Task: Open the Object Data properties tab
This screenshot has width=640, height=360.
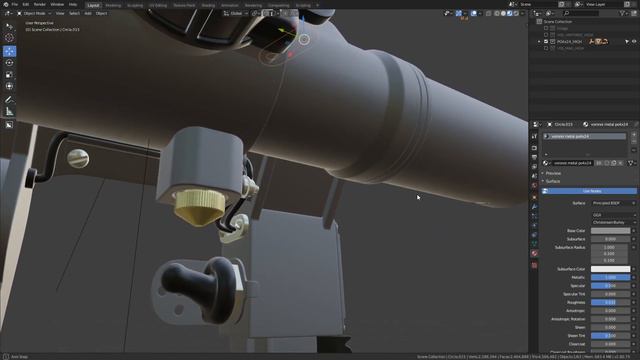Action: pyautogui.click(x=534, y=244)
